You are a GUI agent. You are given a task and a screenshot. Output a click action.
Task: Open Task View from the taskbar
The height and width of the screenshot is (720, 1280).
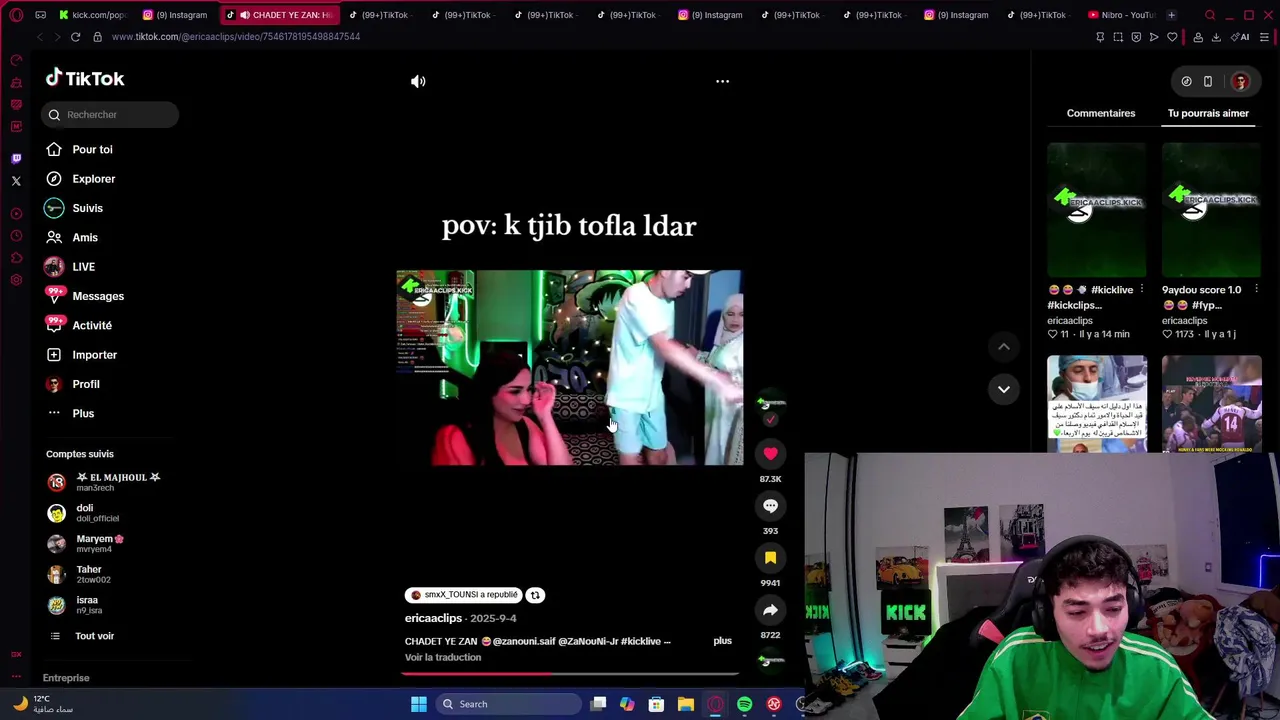point(598,704)
